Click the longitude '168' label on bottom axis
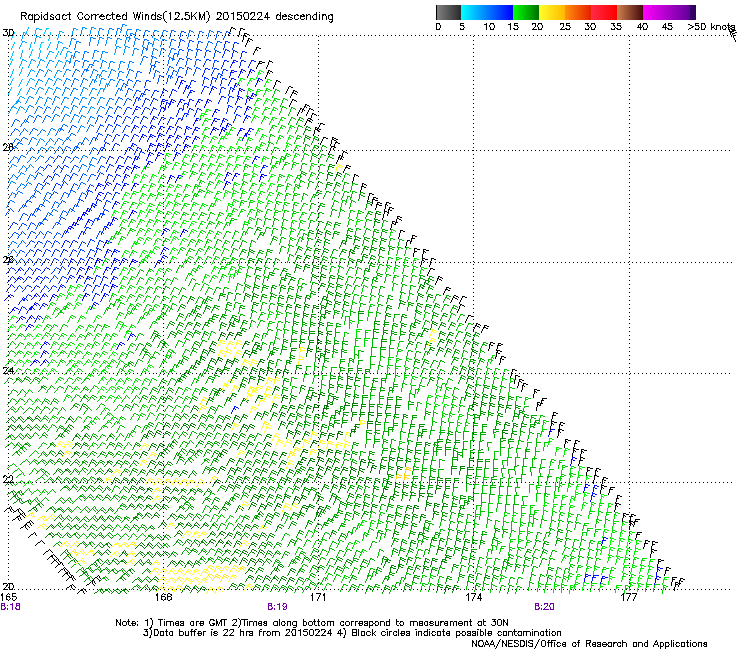This screenshot has height=650, width=740. pyautogui.click(x=163, y=597)
